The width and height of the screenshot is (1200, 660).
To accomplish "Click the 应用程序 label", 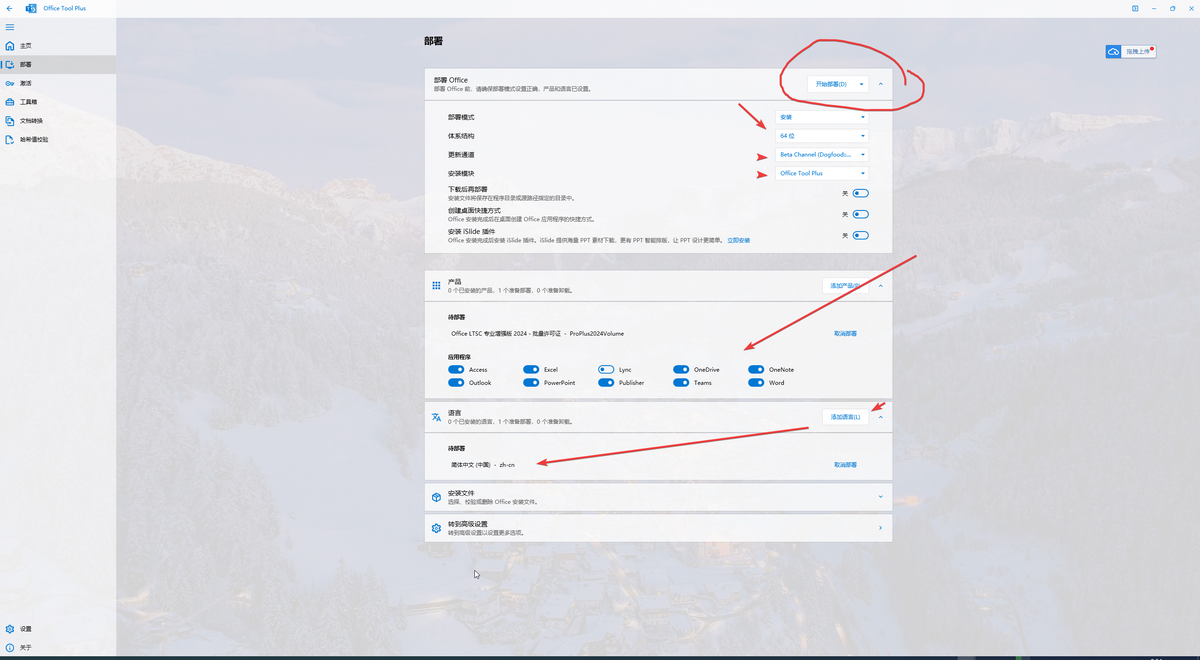I will click(459, 356).
